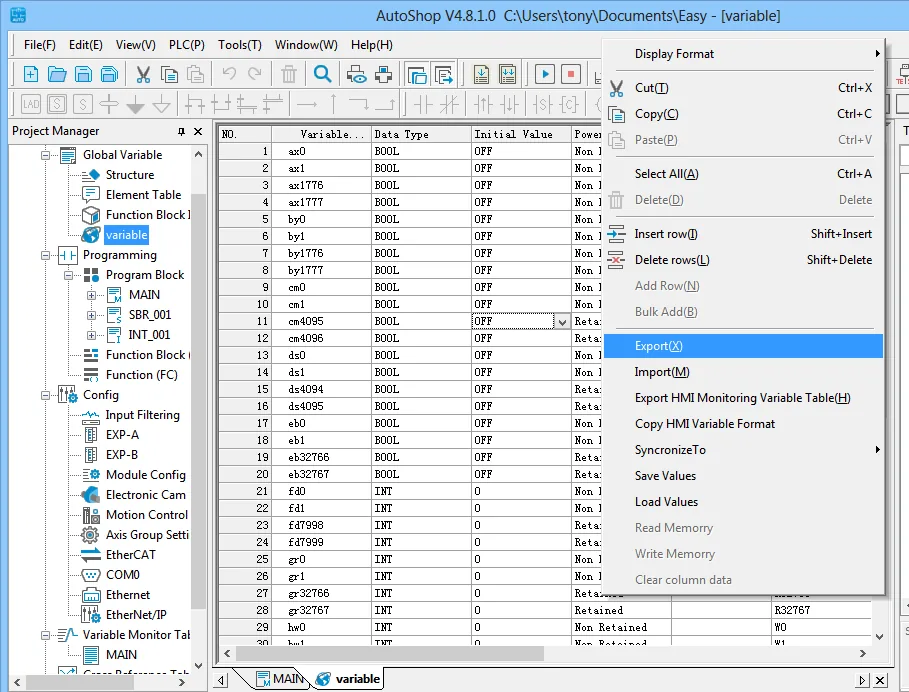
Task: Click the Save toolbar icon
Action: 83,74
